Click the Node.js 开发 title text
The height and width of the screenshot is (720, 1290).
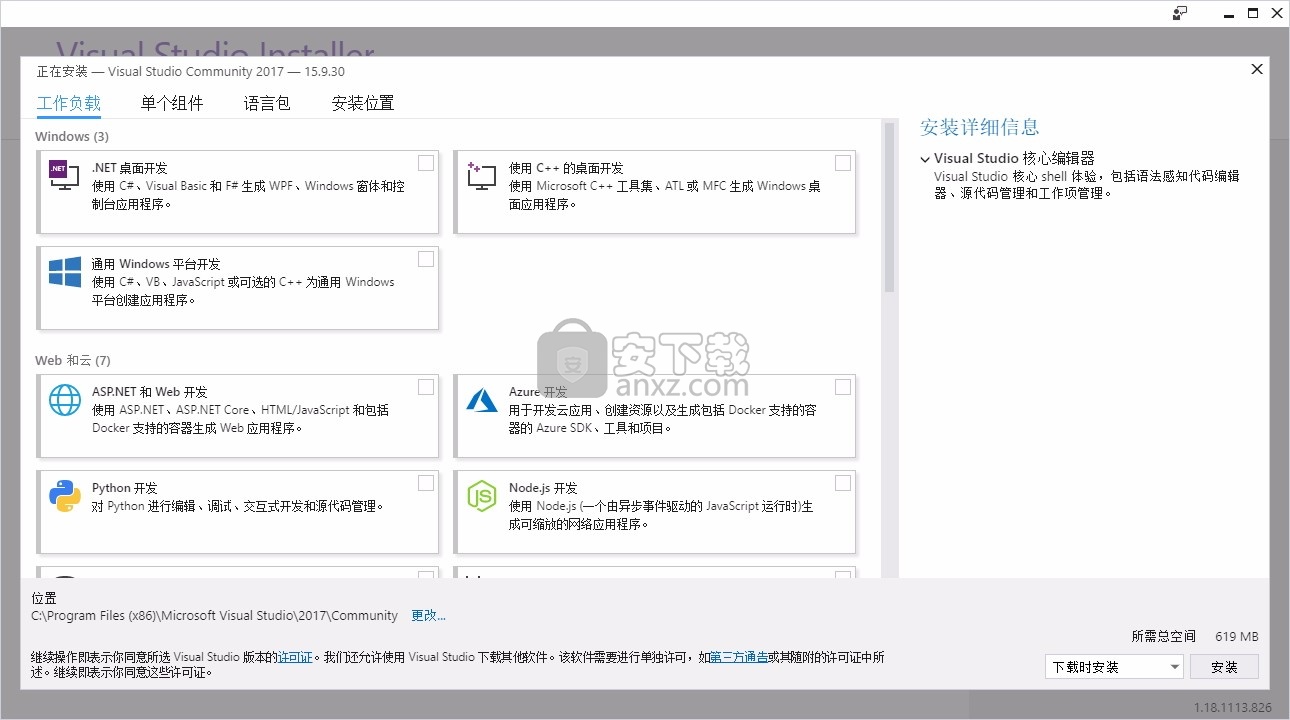tap(544, 488)
